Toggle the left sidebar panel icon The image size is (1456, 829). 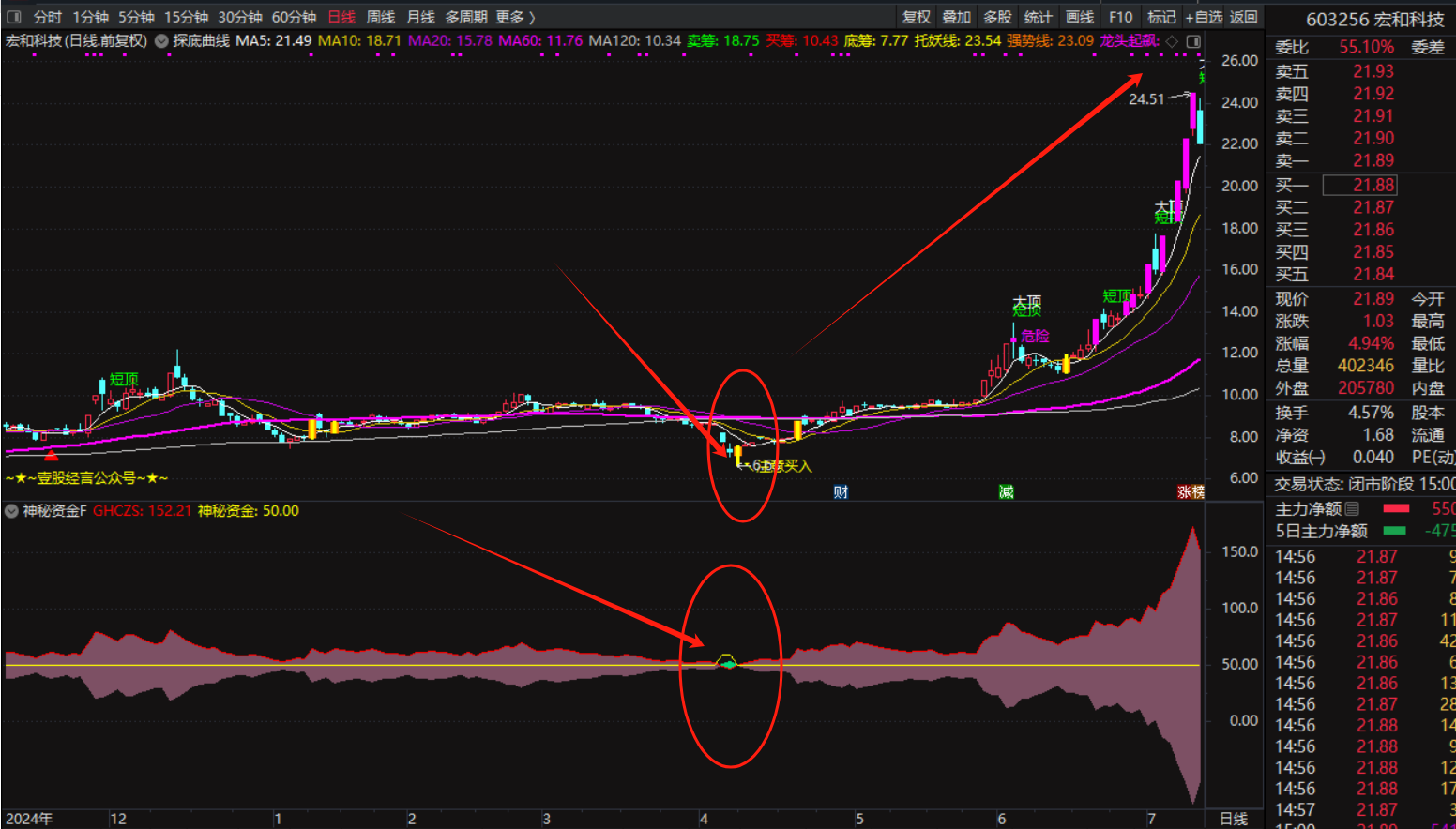click(x=14, y=17)
